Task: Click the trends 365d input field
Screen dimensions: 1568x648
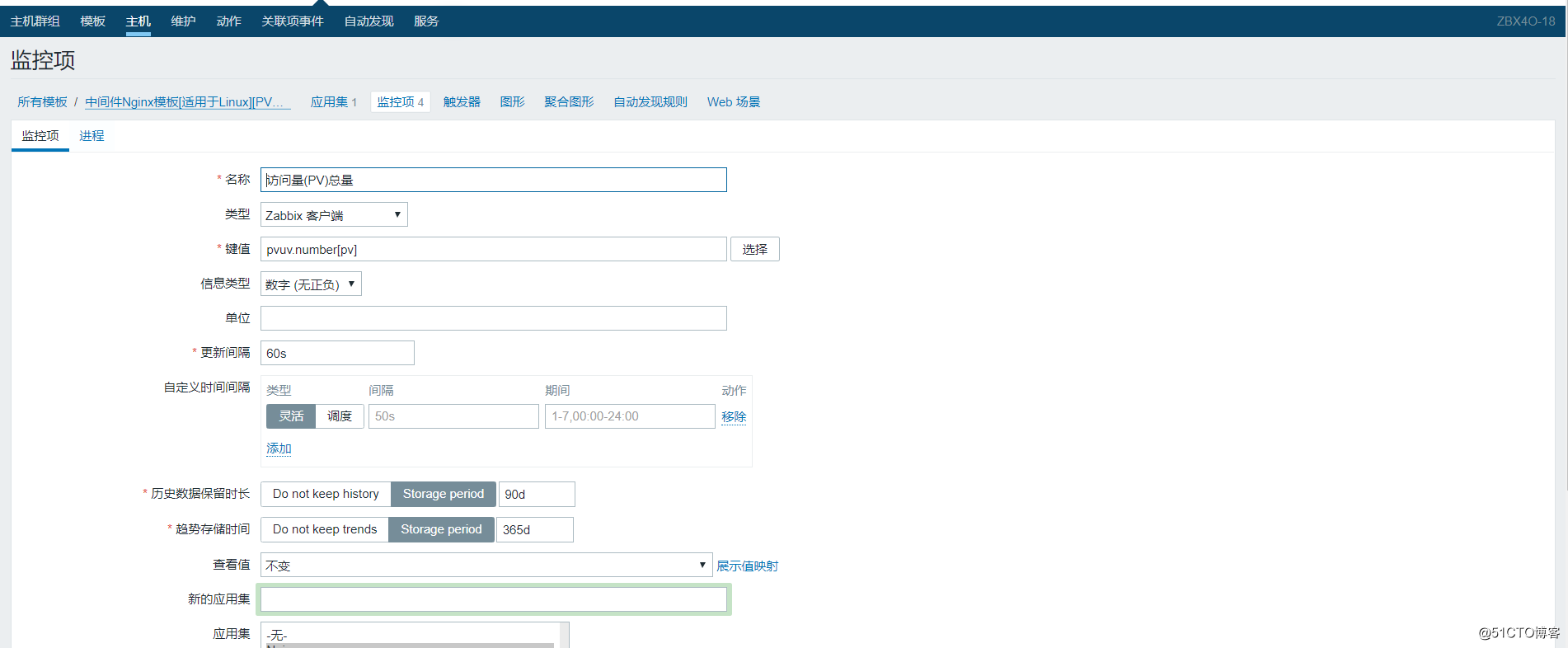Action: (x=535, y=529)
